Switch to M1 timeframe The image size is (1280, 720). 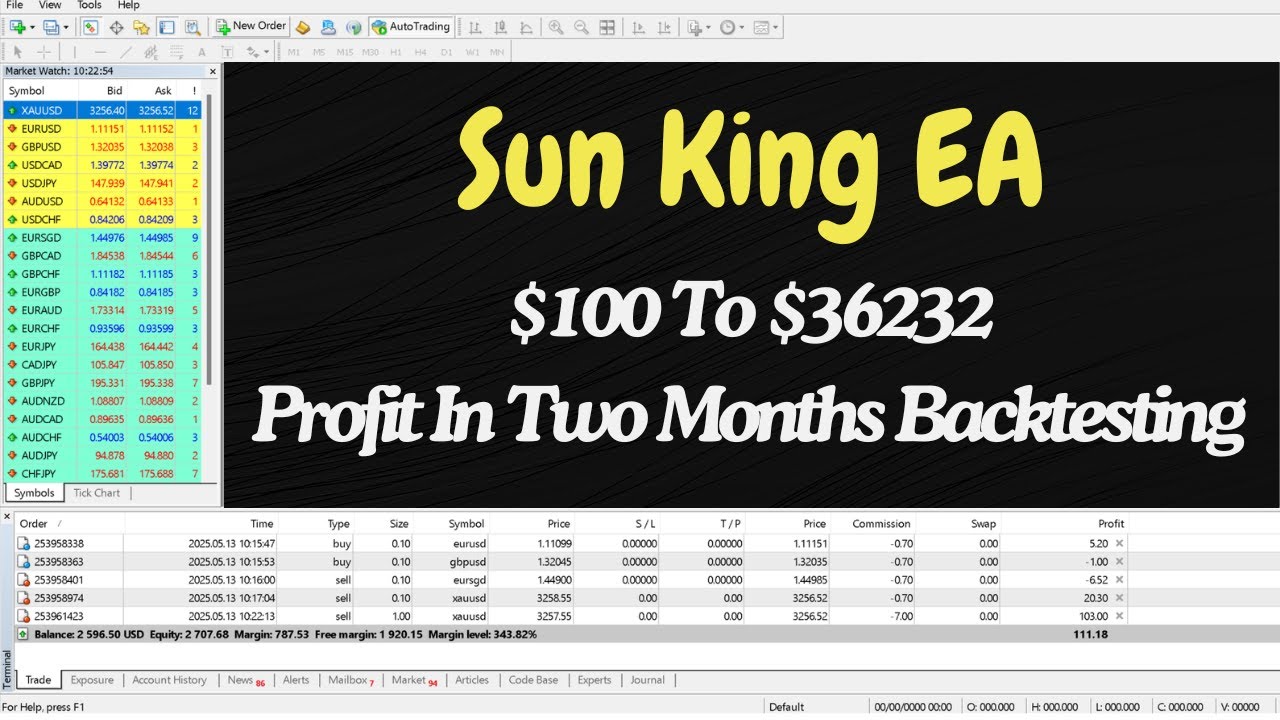click(294, 52)
